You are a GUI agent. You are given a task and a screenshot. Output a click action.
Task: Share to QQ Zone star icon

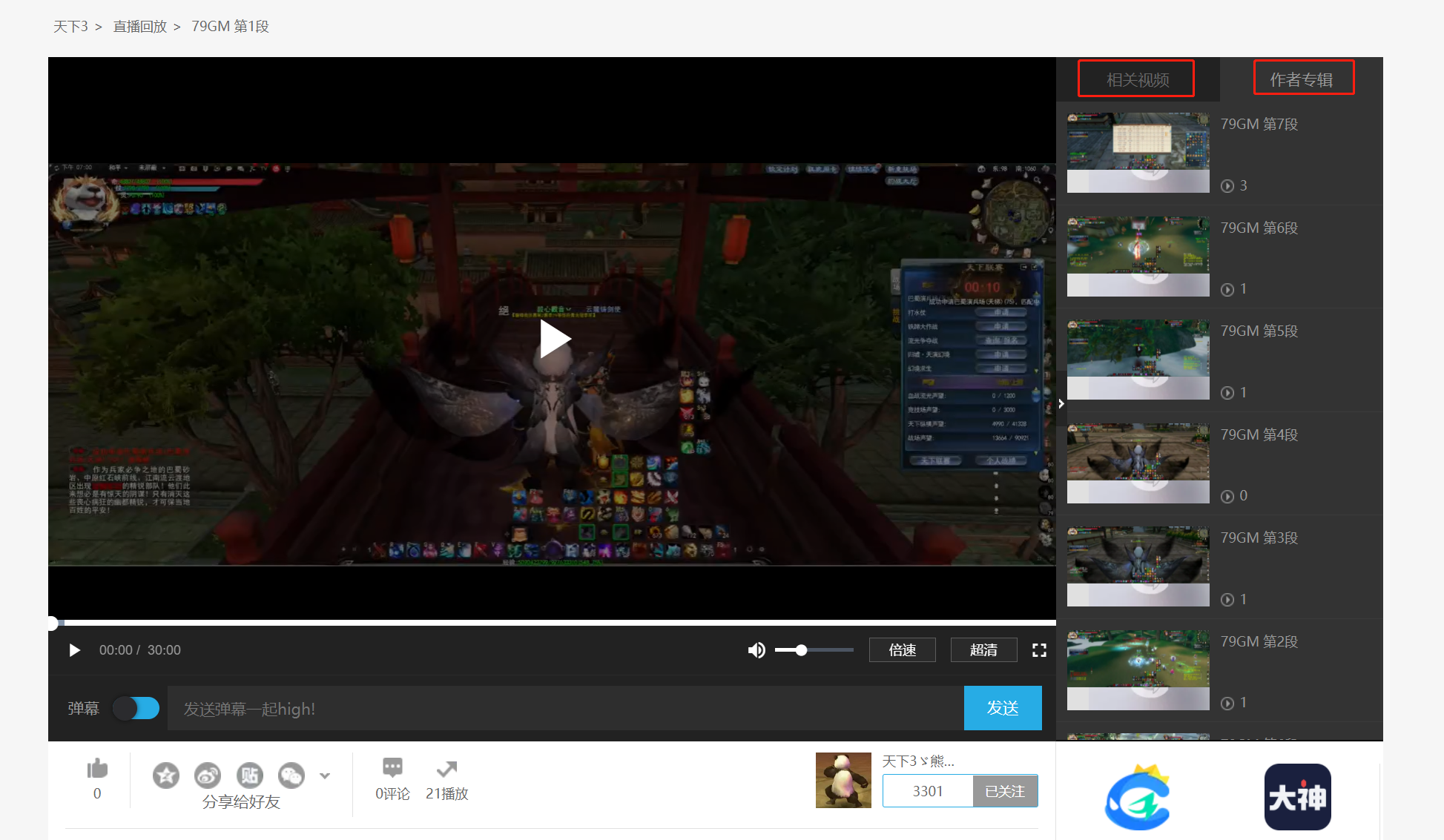coord(166,775)
